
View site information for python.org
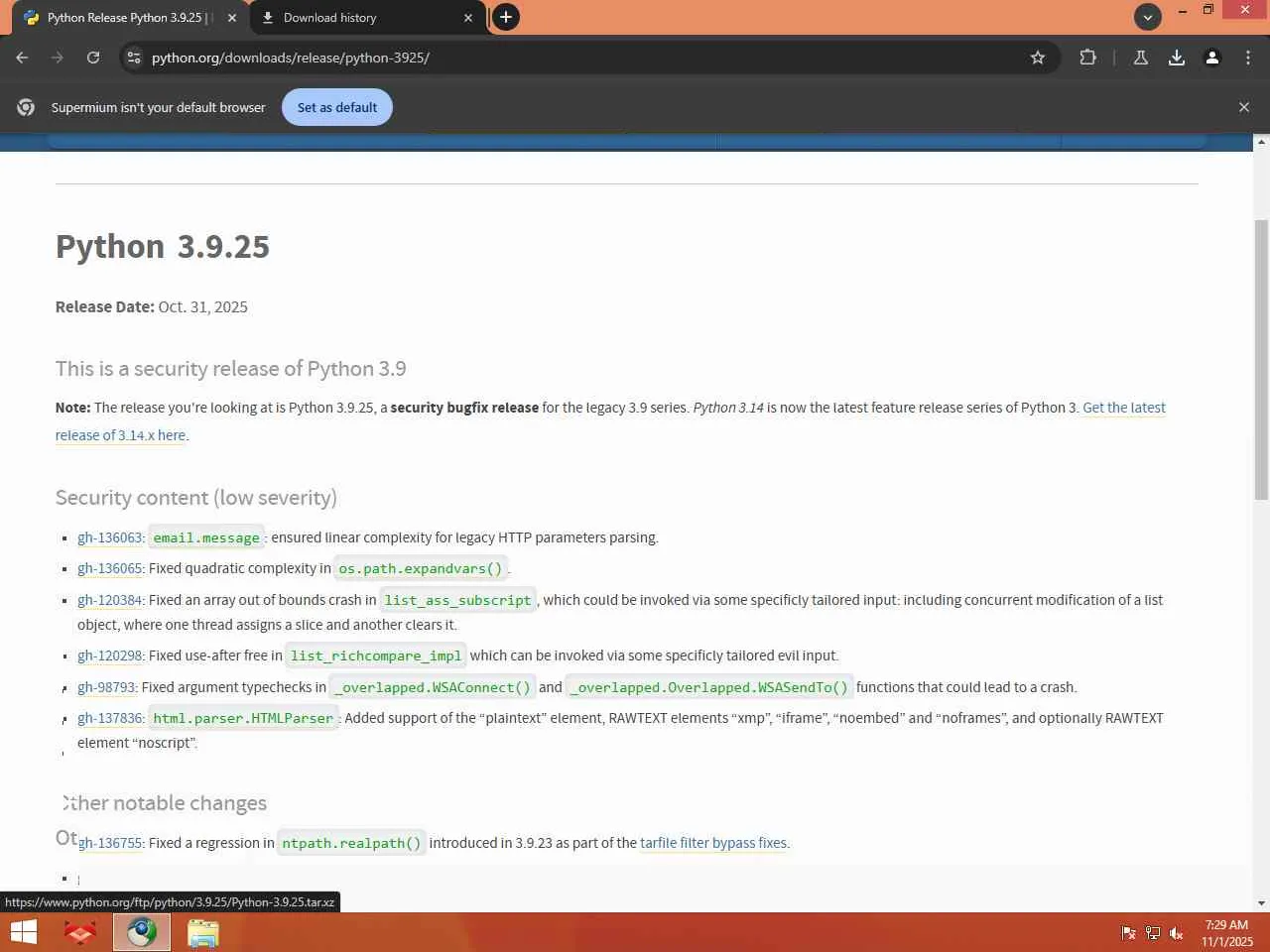[134, 58]
